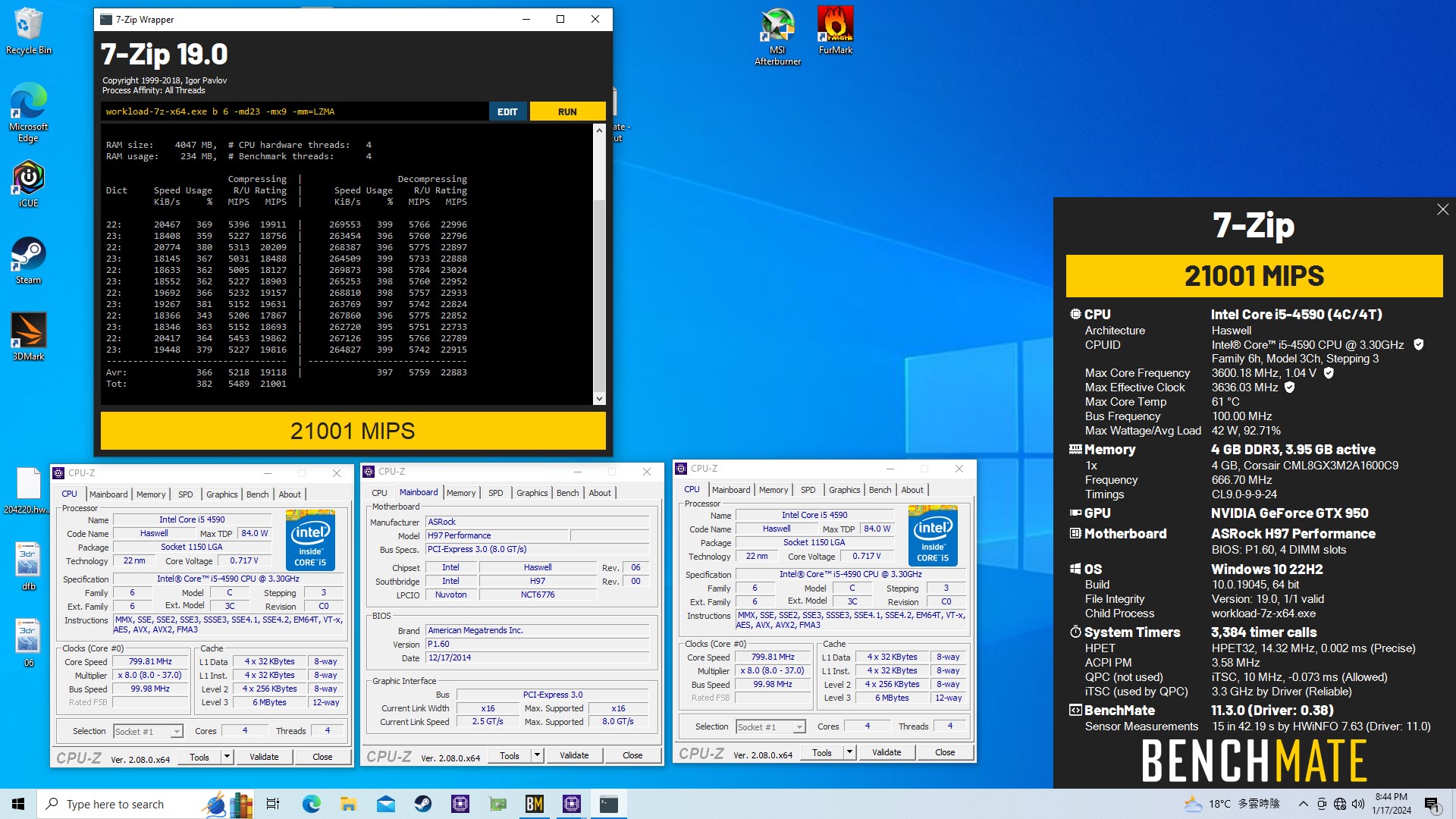Open the MSI Afterburner desktop shortcut
This screenshot has width=1456, height=819.
click(x=777, y=36)
